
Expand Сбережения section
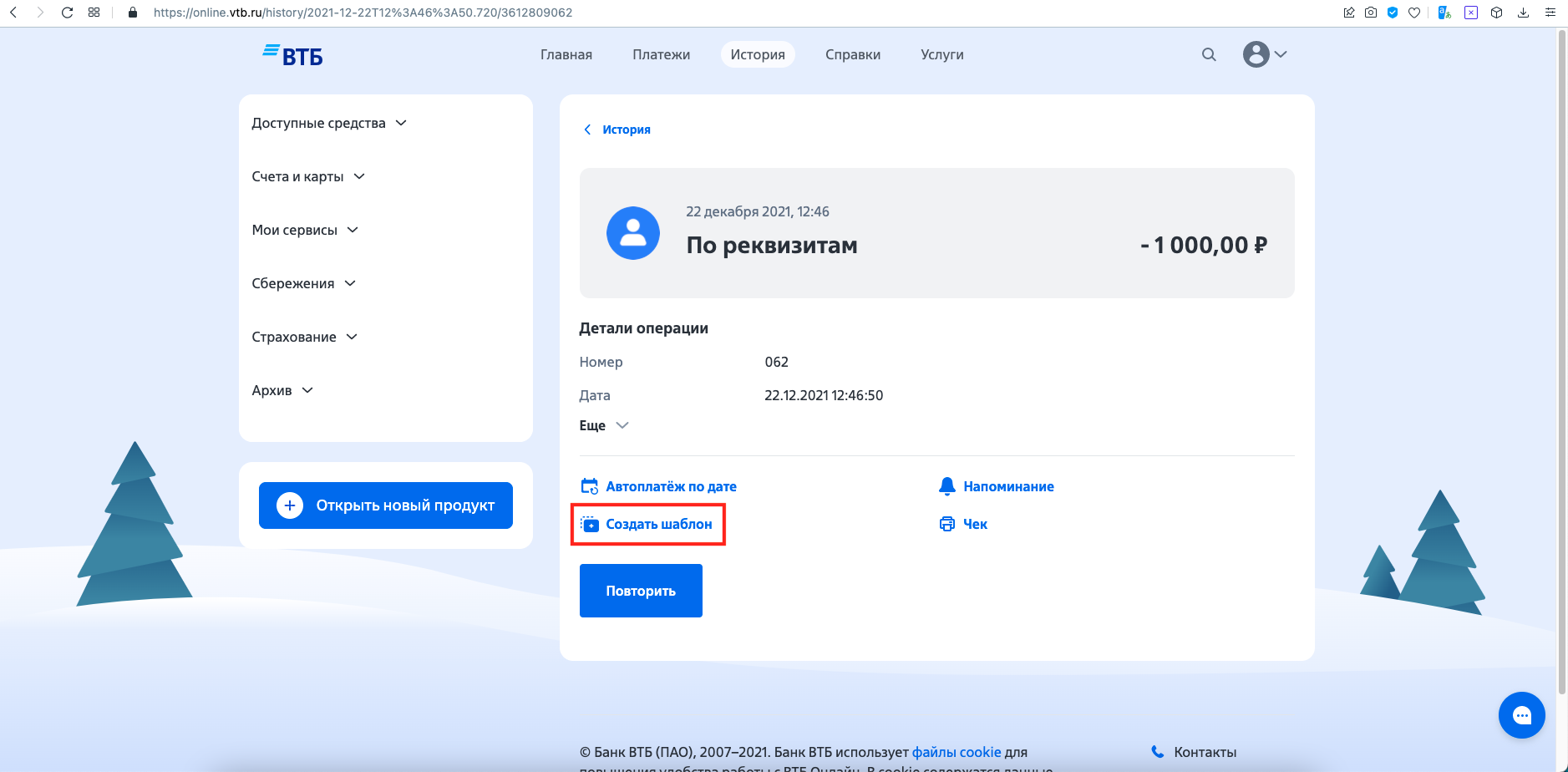(x=304, y=283)
